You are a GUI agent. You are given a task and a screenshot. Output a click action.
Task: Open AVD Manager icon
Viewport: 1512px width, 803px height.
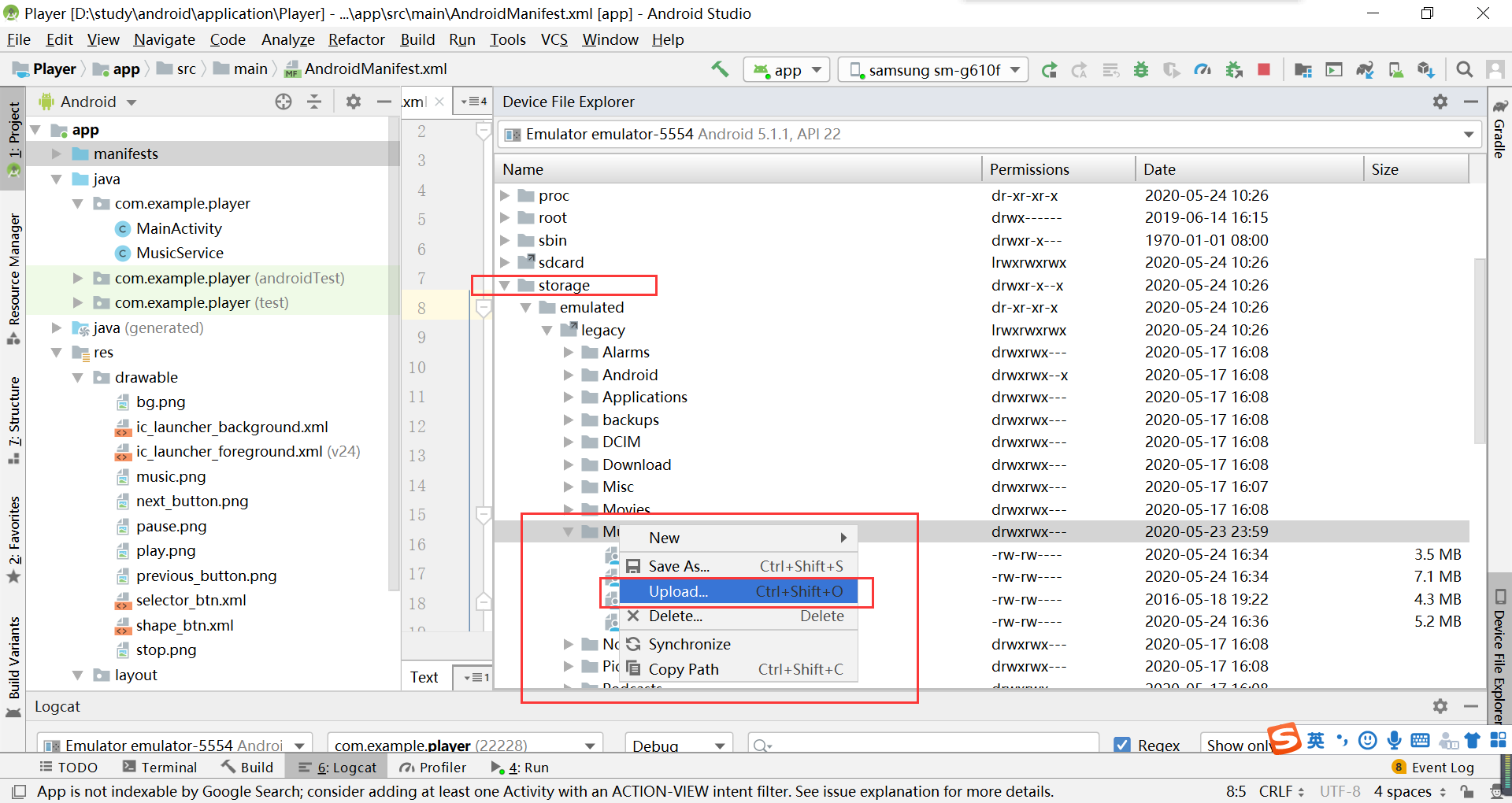tap(1395, 70)
